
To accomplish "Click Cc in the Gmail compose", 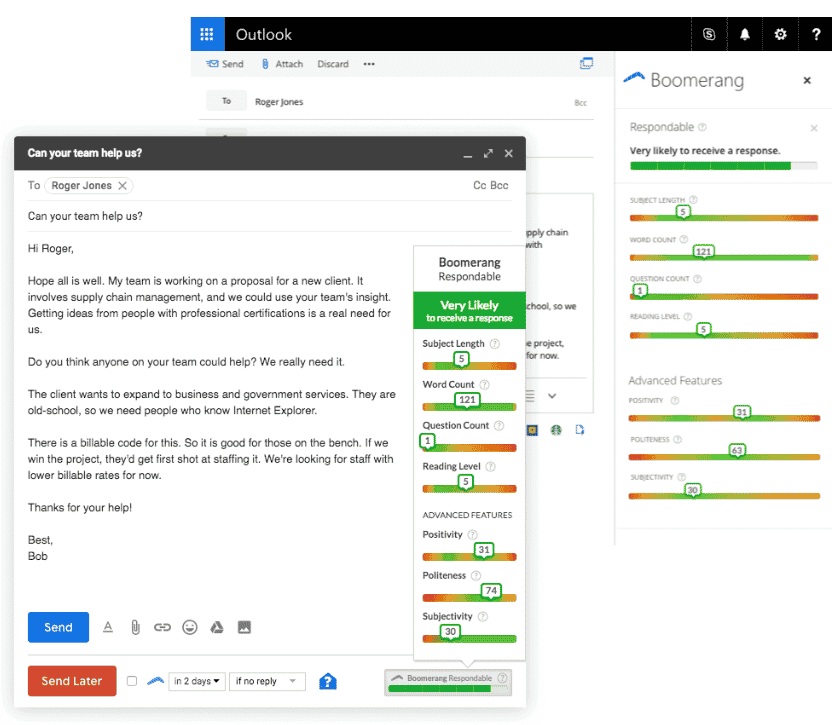I will [x=479, y=185].
